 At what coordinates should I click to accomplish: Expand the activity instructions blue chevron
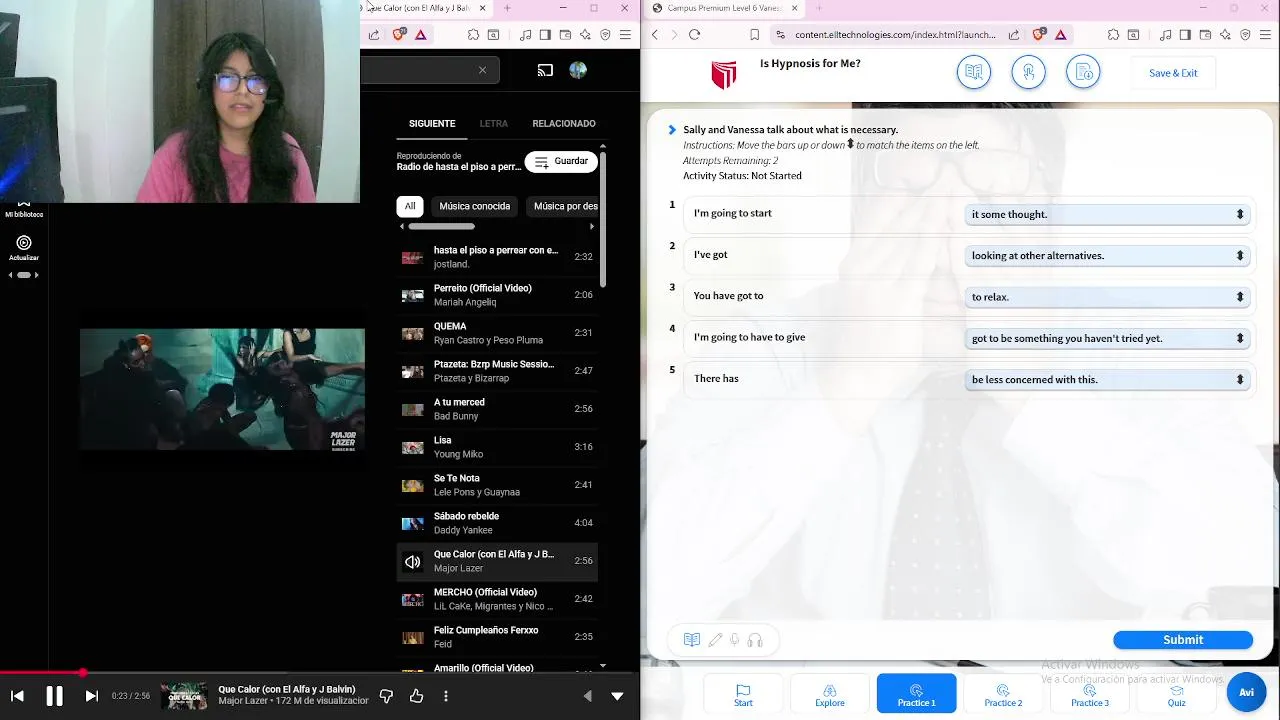[672, 130]
